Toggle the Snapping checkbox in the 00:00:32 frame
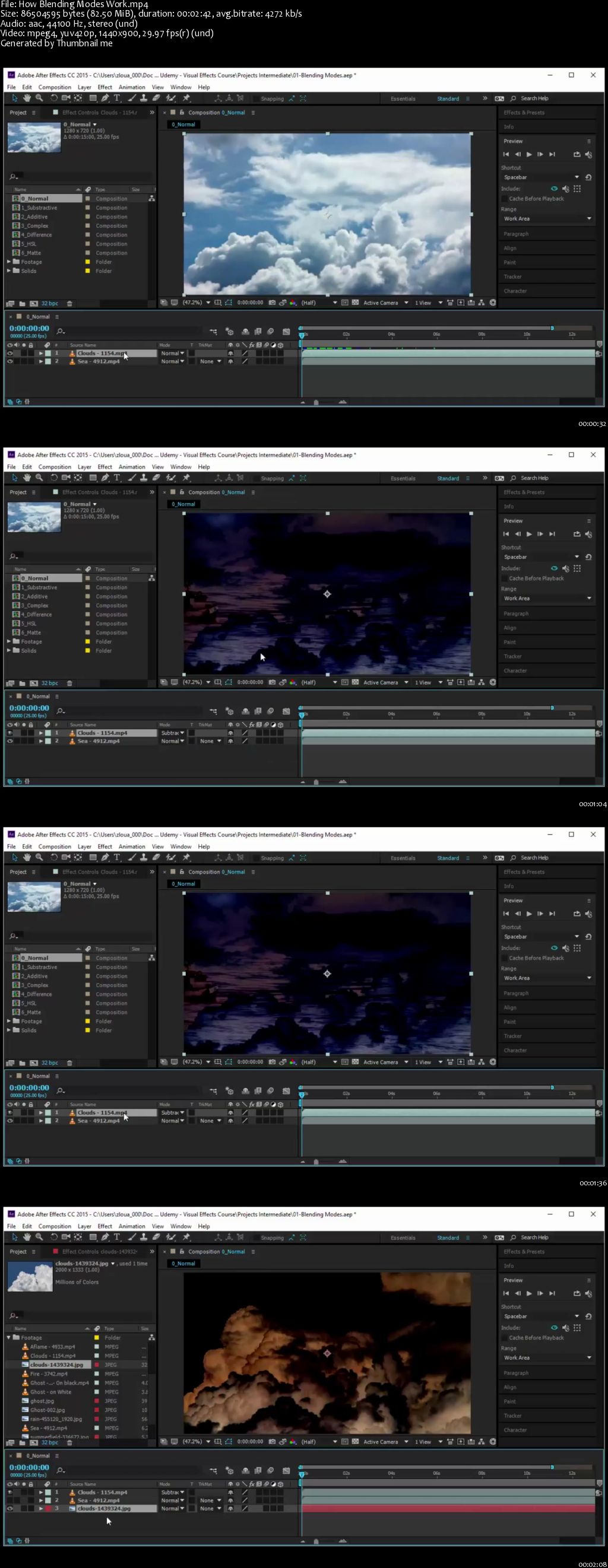 256,98
